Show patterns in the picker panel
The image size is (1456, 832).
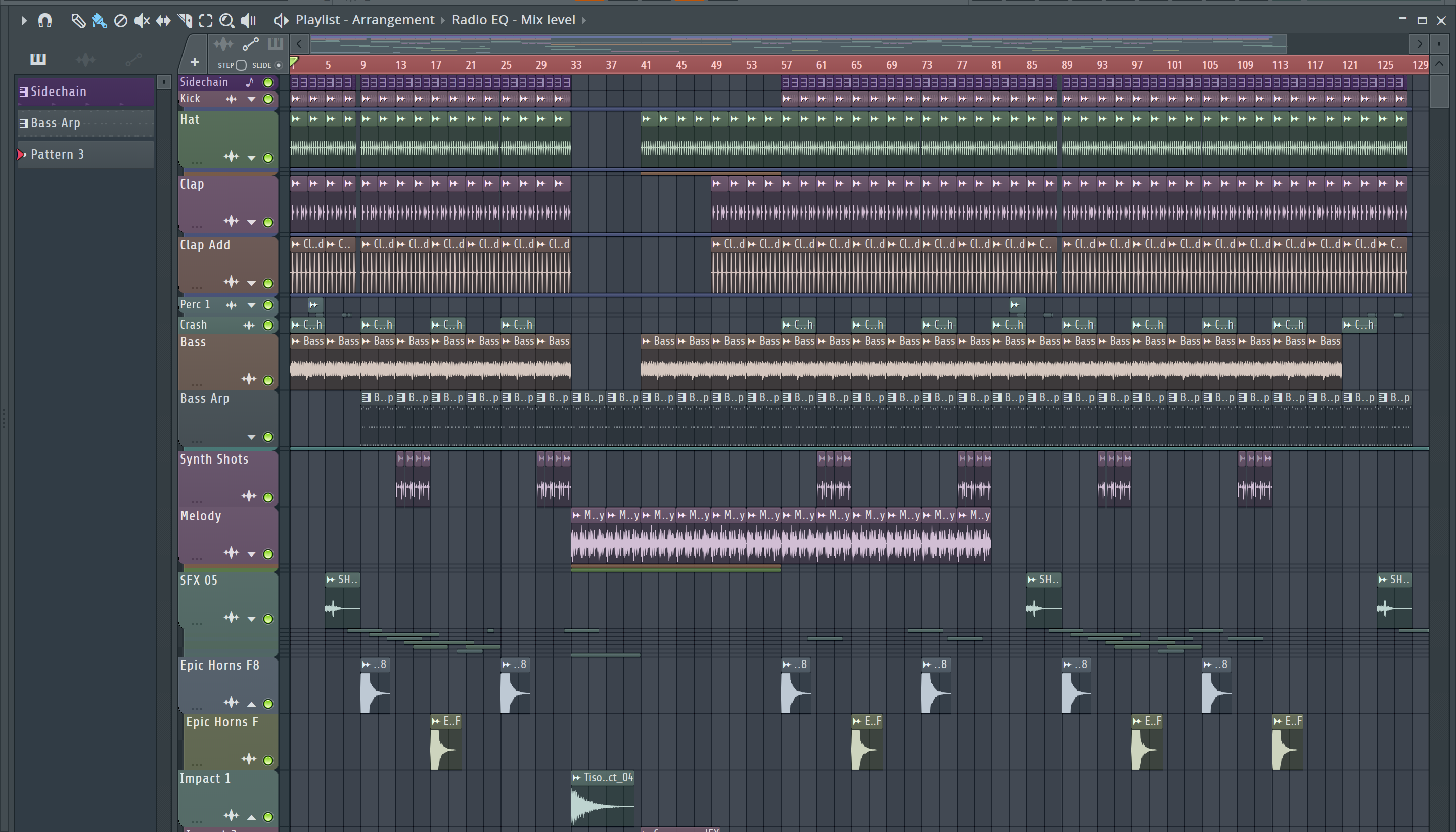point(38,59)
